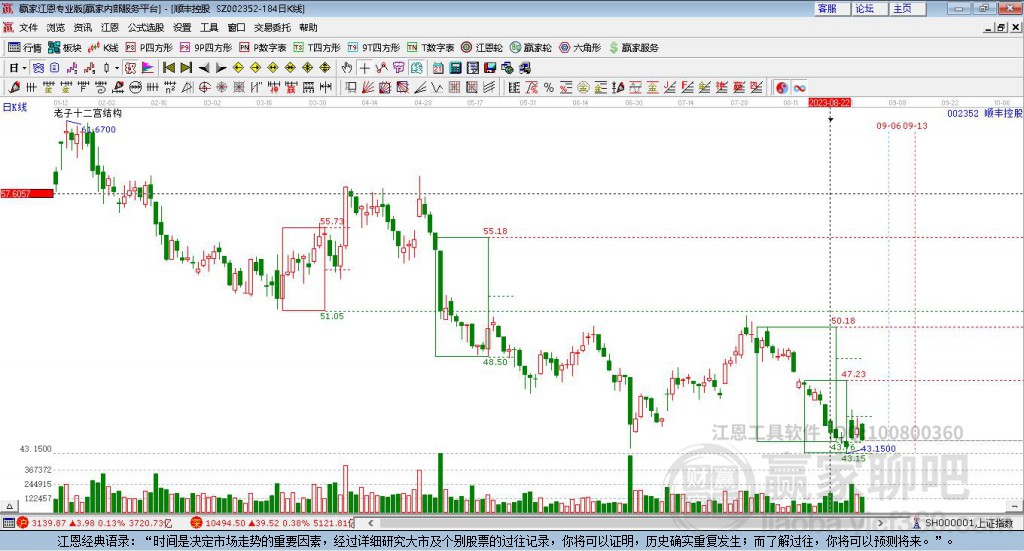Screen dimensions: 1024x551
Task: Open the 帮助 menu
Action: click(x=308, y=27)
